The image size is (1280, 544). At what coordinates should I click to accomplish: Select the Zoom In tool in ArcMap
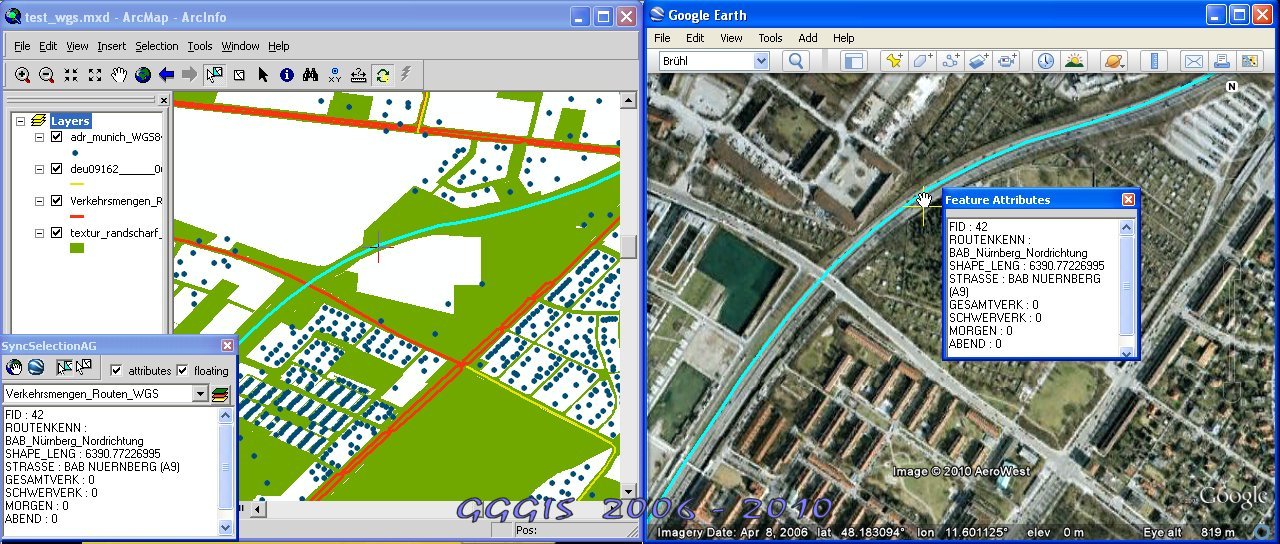[22, 75]
